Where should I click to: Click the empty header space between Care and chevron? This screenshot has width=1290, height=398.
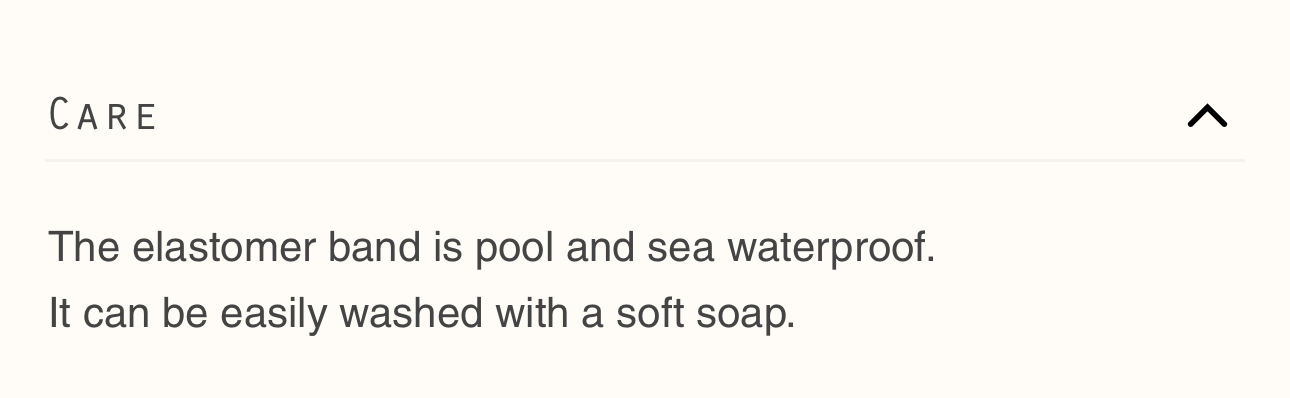click(672, 115)
